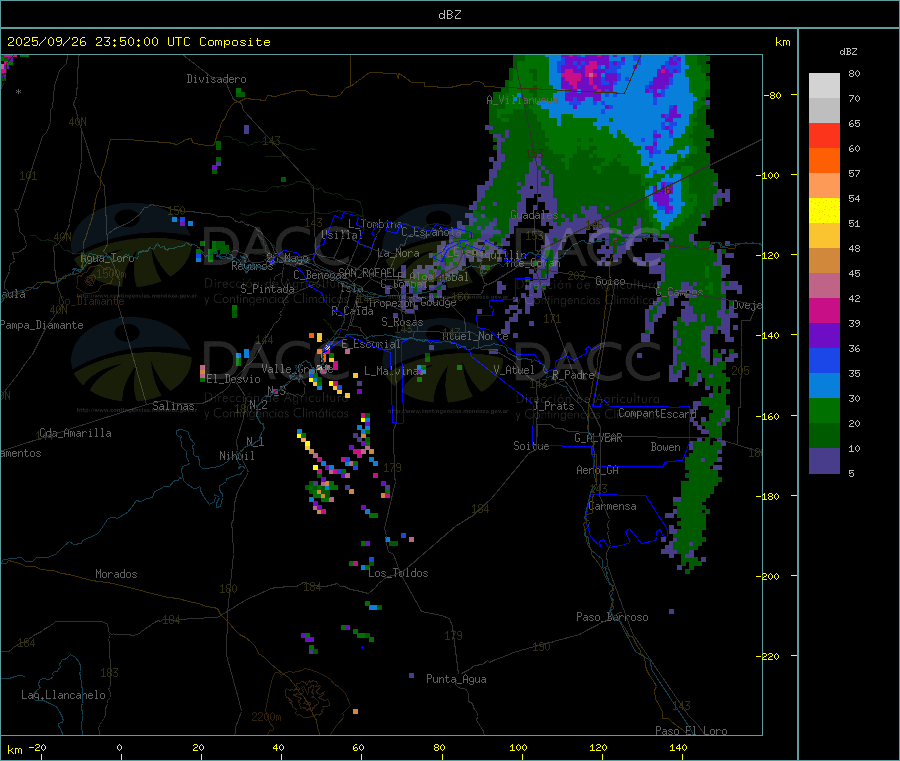Select the dark green 10–20 dBZ legend swatch

pos(824,436)
